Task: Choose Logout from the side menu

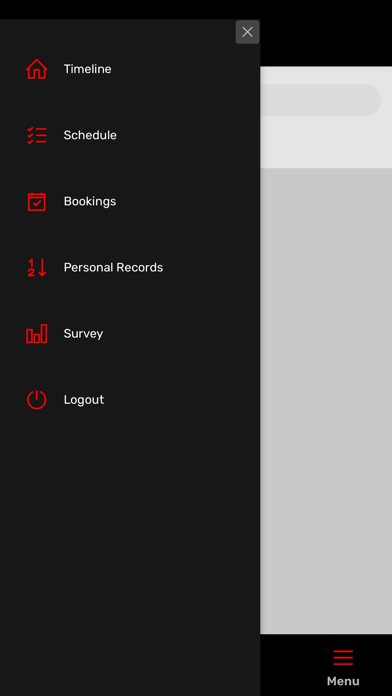Action: point(83,399)
